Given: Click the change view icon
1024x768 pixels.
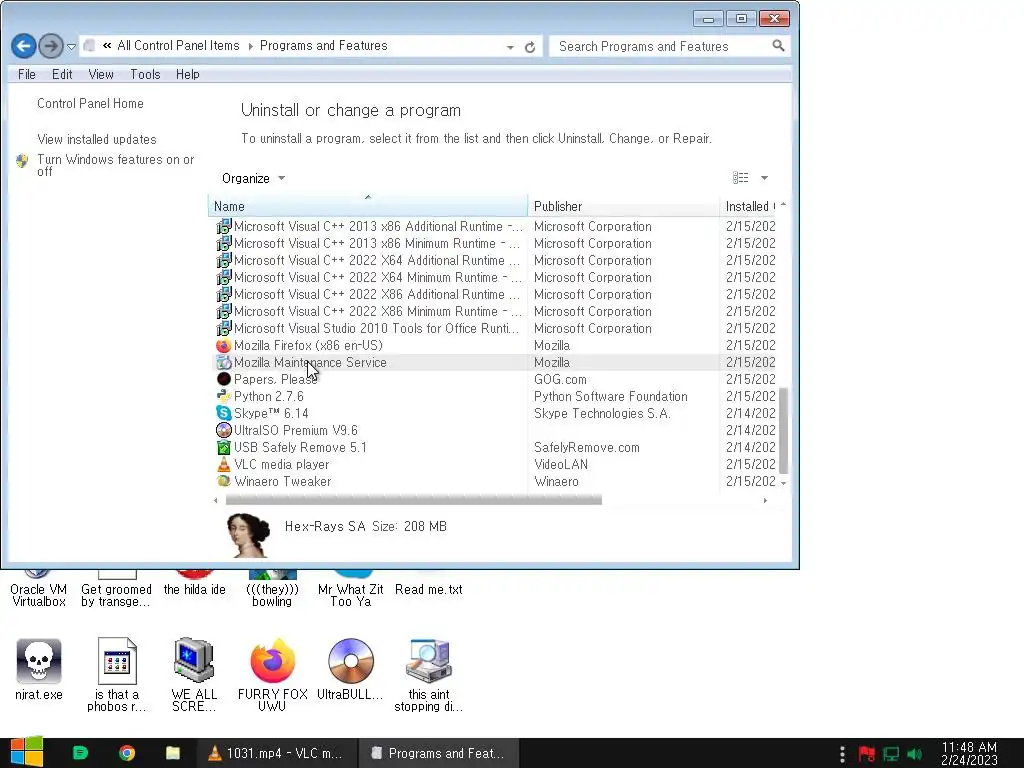Looking at the screenshot, I should [x=741, y=178].
